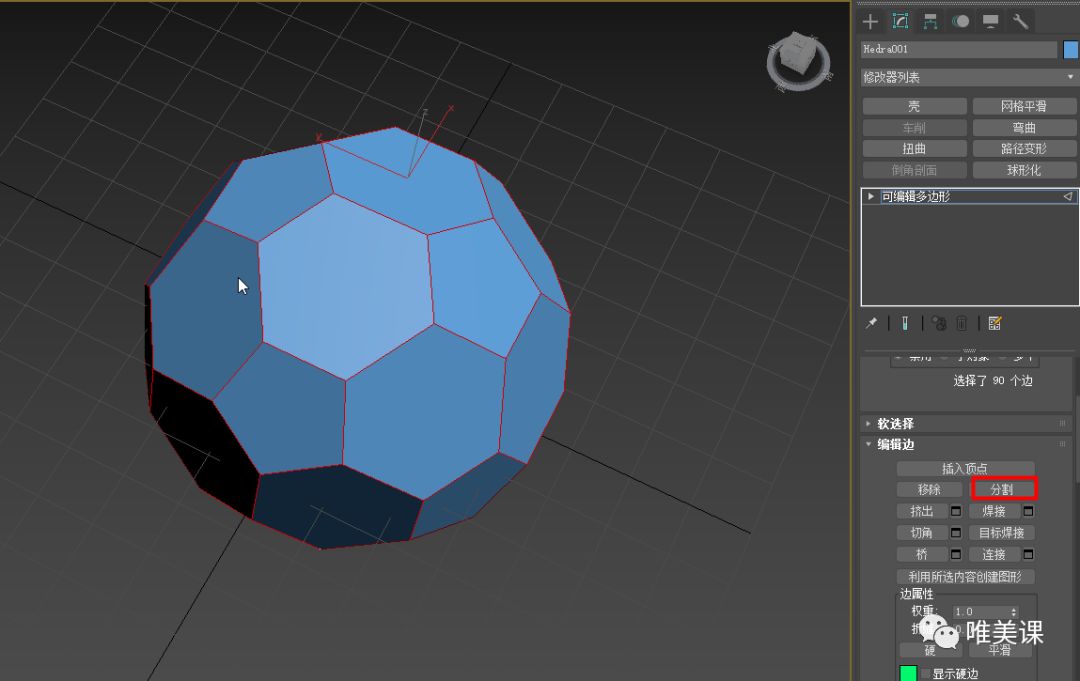The width and height of the screenshot is (1080, 681).
Task: Click the Remove Modifier trash icon
Action: click(961, 322)
